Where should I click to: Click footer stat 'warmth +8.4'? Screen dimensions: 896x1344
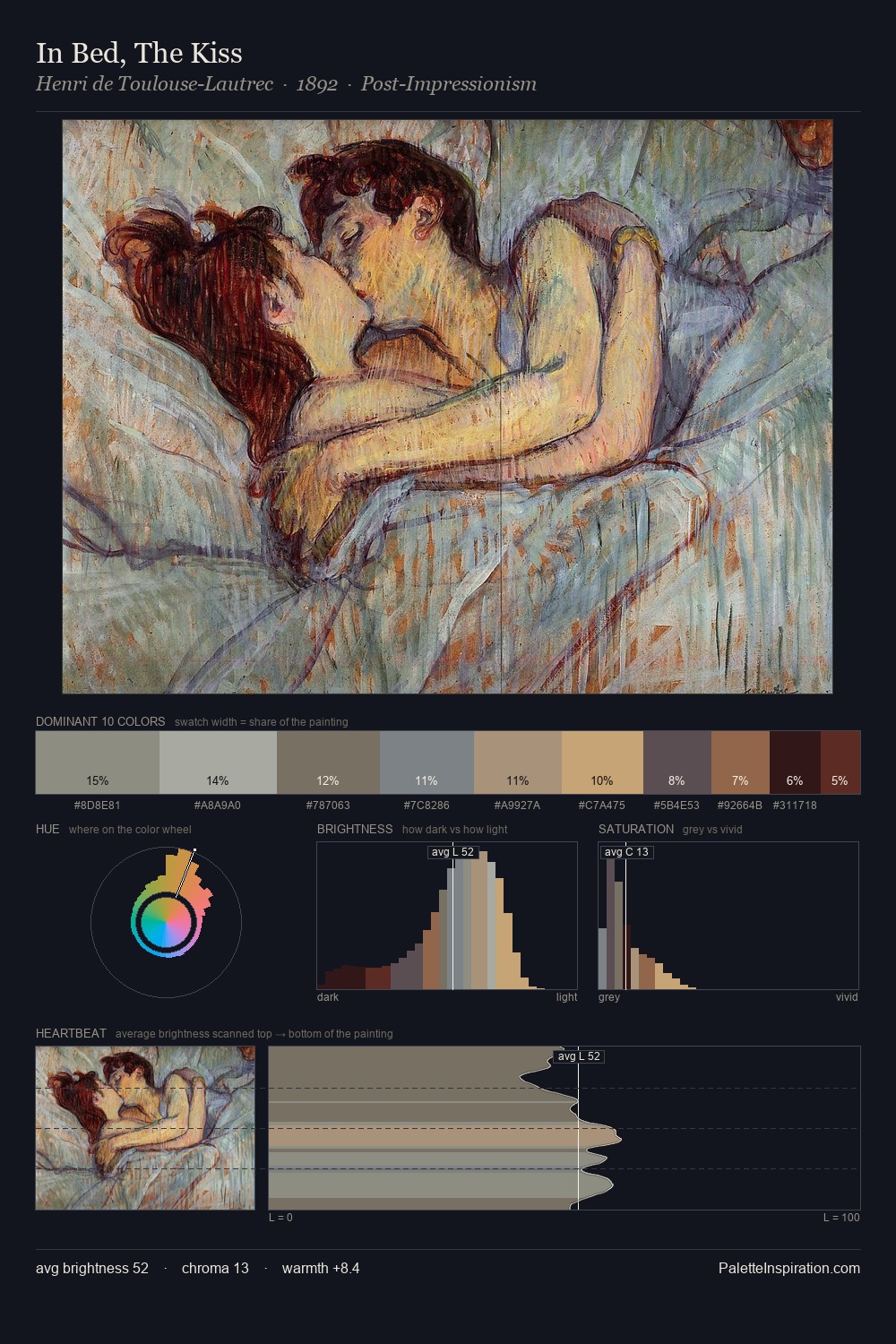[321, 1268]
